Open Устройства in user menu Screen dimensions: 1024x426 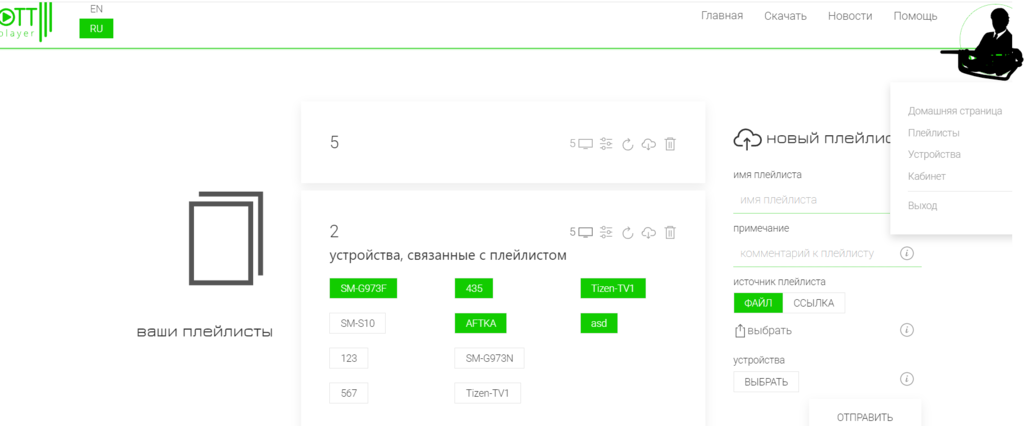click(934, 154)
